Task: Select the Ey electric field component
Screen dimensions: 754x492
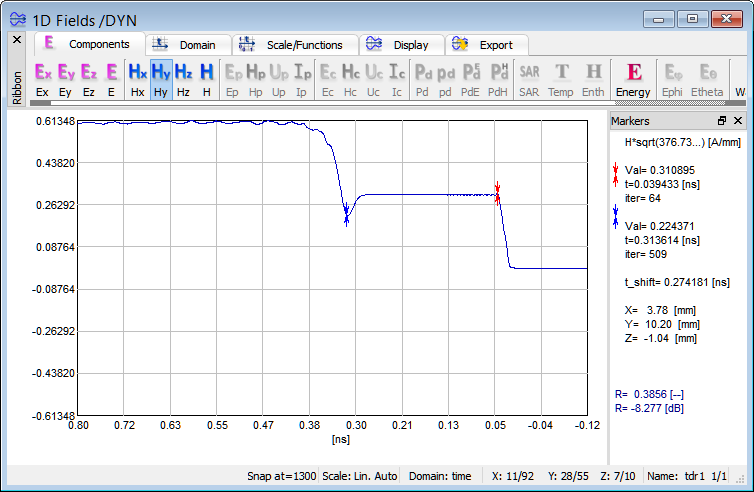Action: 66,79
